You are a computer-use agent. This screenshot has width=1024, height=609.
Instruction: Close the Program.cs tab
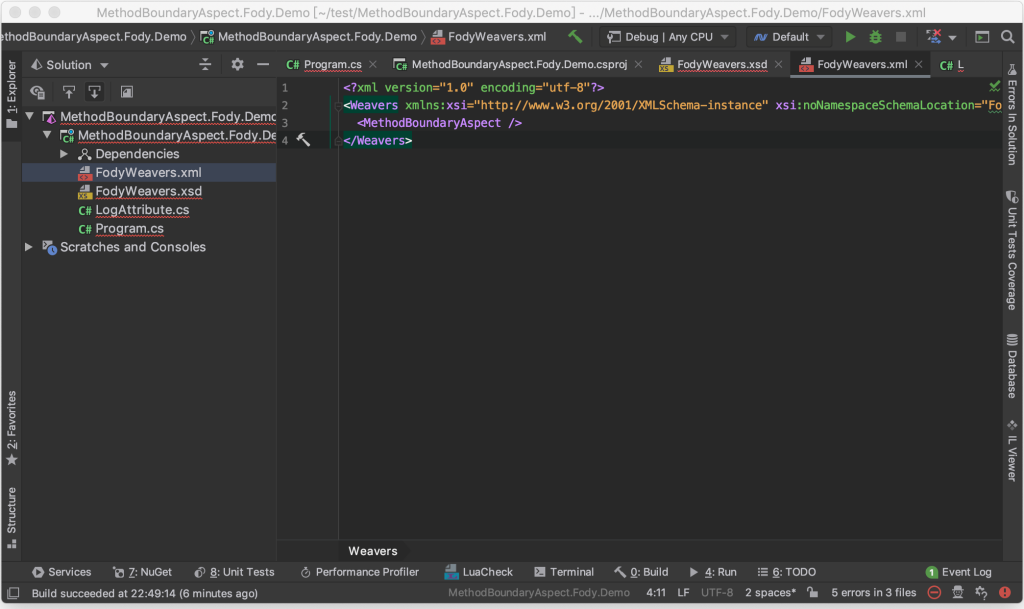[372, 64]
